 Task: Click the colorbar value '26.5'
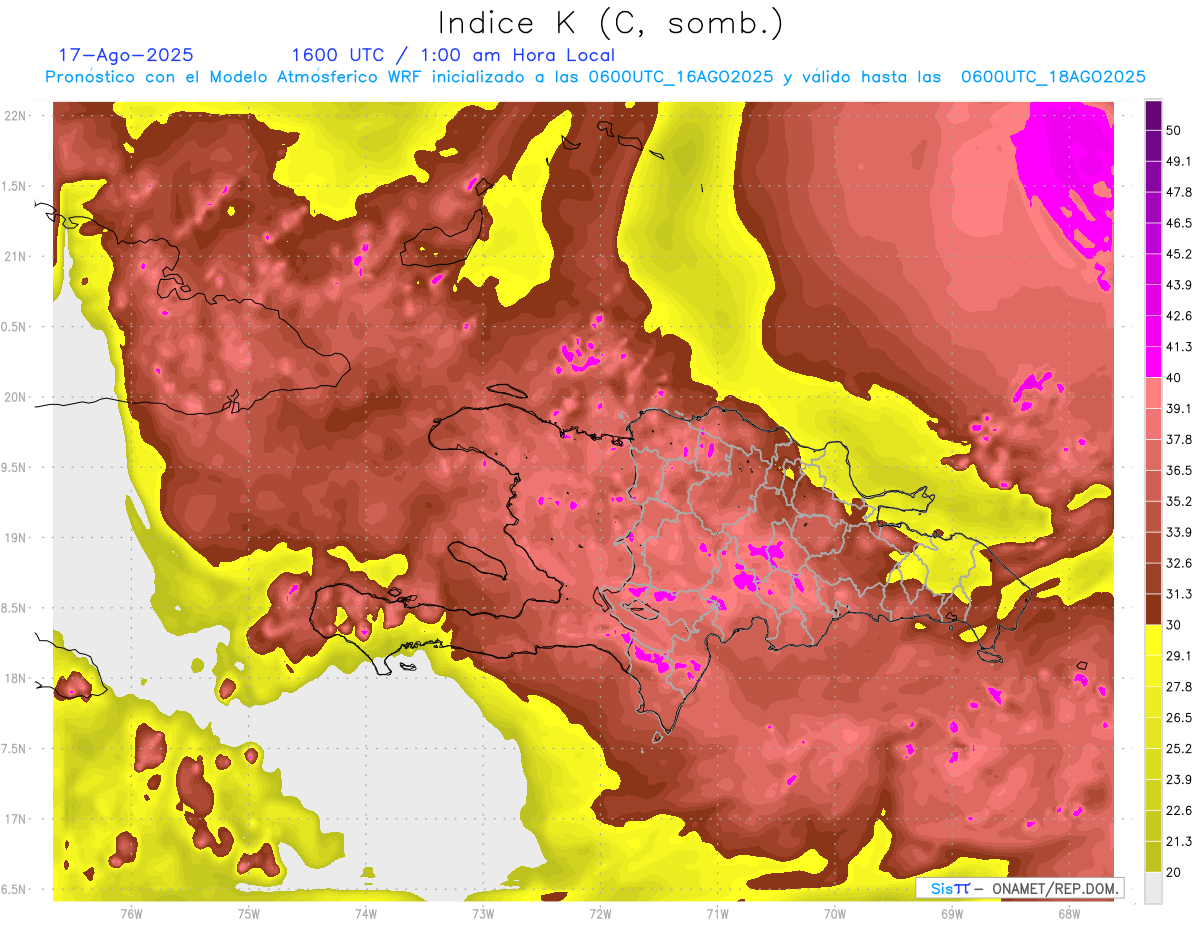(x=1179, y=717)
